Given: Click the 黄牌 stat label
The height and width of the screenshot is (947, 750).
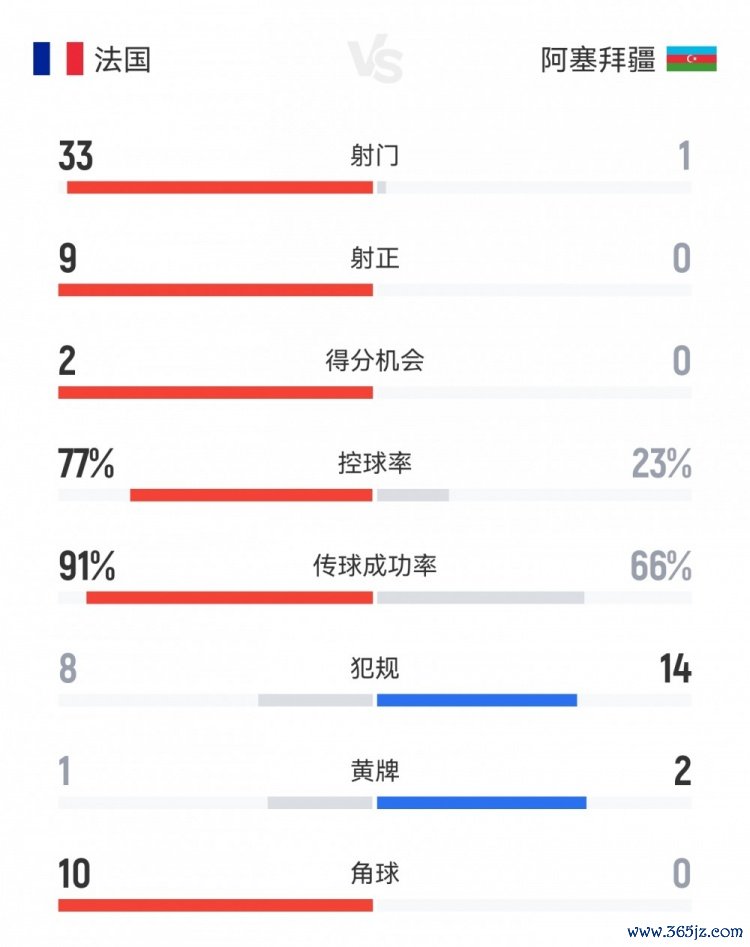Looking at the screenshot, I should pyautogui.click(x=375, y=771).
